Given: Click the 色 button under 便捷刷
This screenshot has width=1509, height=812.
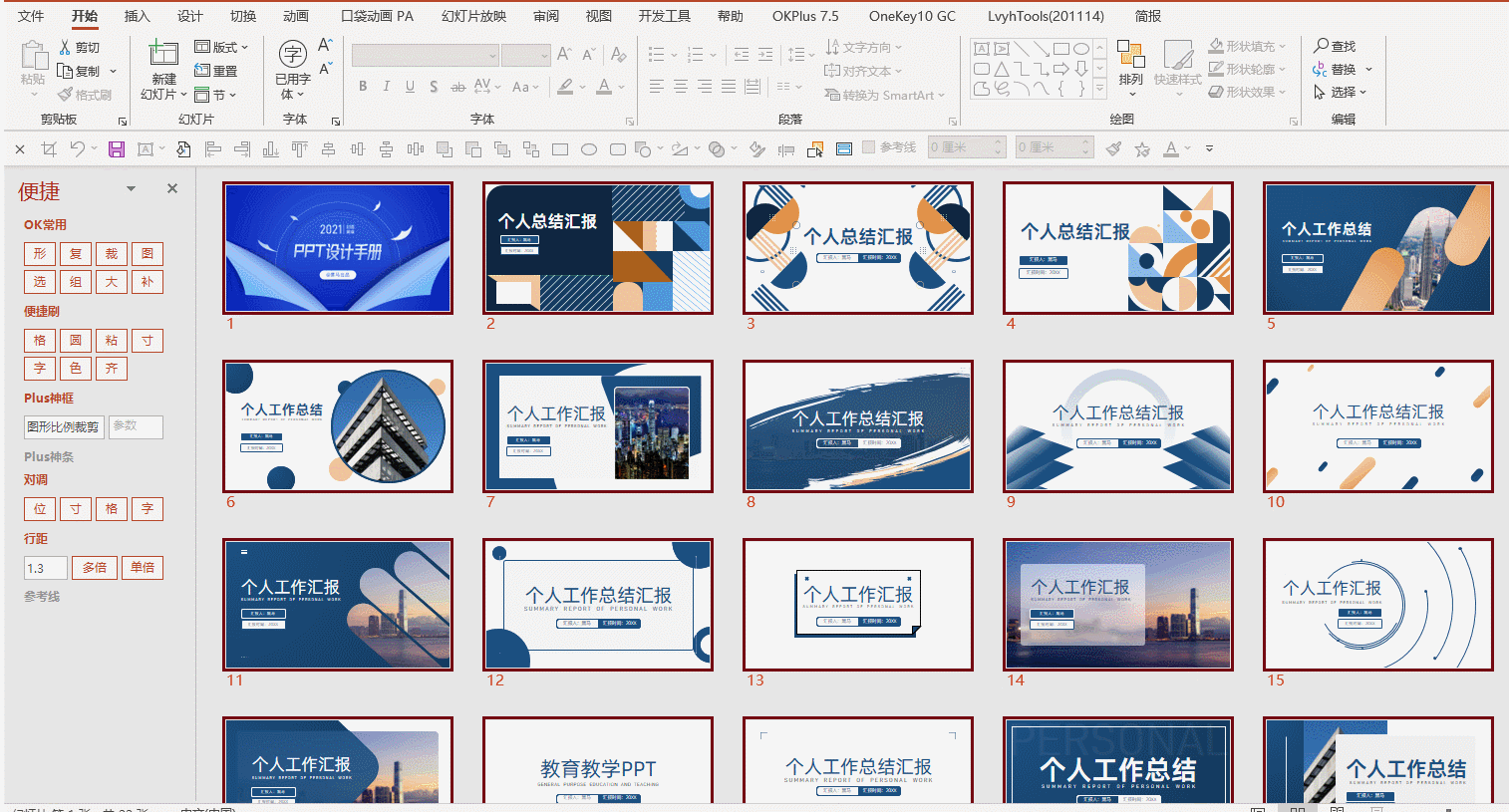Looking at the screenshot, I should pos(76,369).
